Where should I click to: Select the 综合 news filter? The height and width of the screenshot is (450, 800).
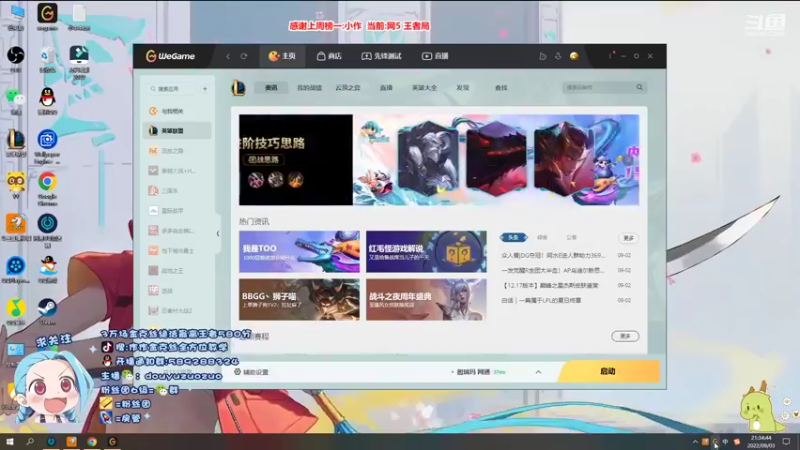click(x=542, y=237)
